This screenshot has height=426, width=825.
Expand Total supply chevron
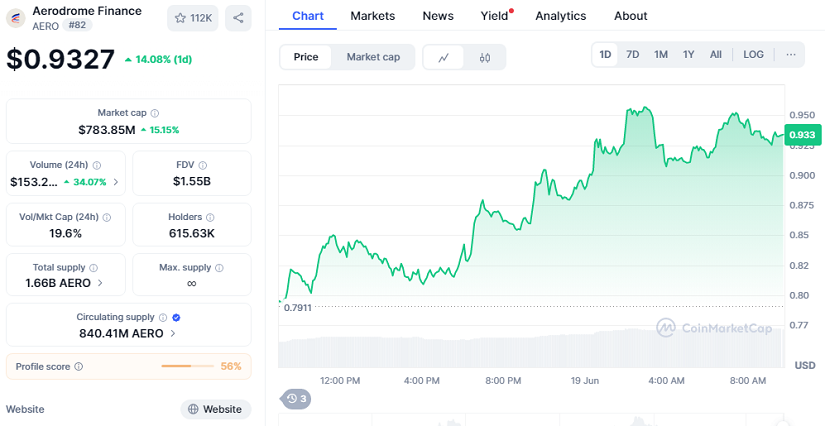click(x=100, y=283)
